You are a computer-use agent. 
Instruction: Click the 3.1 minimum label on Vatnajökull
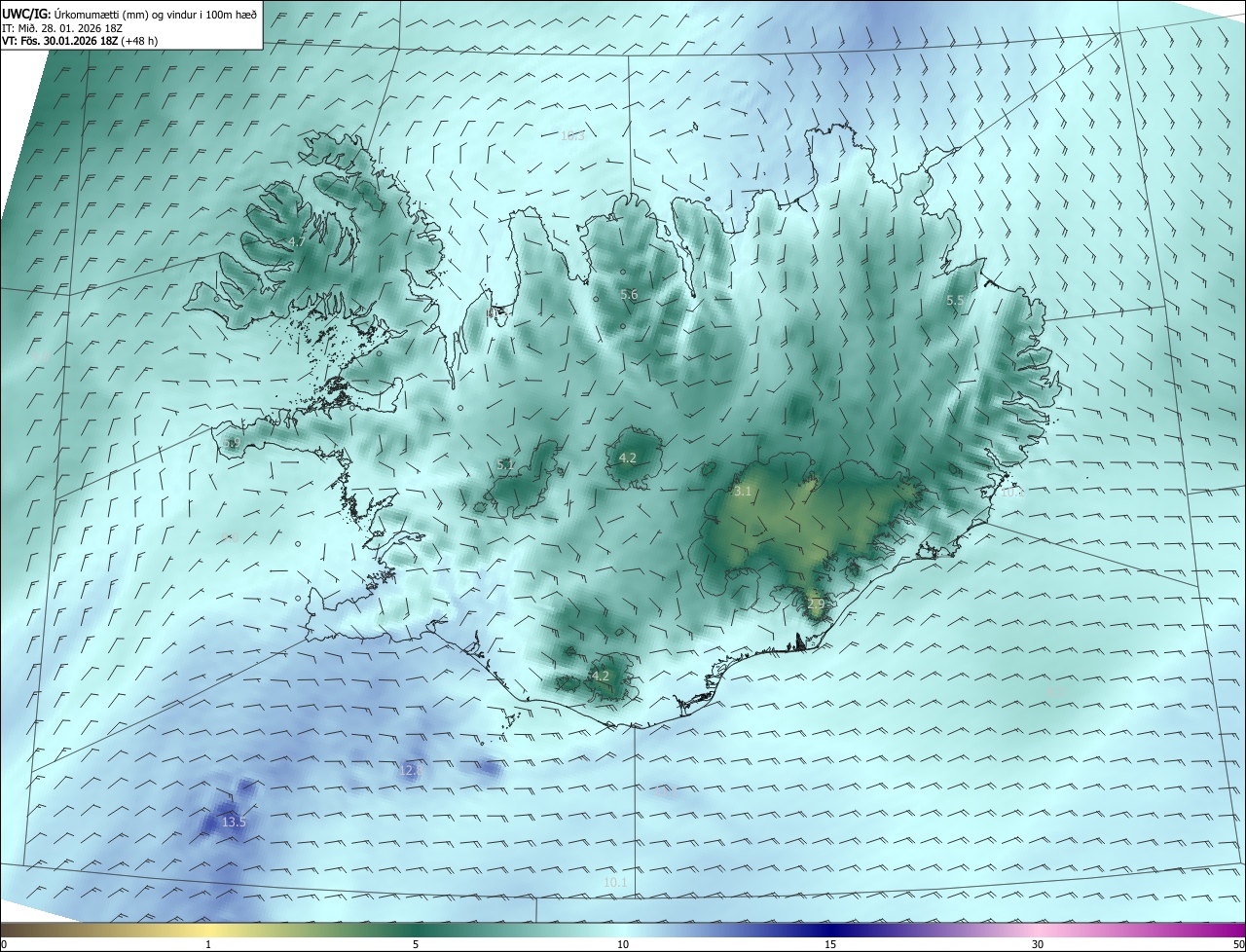(743, 492)
